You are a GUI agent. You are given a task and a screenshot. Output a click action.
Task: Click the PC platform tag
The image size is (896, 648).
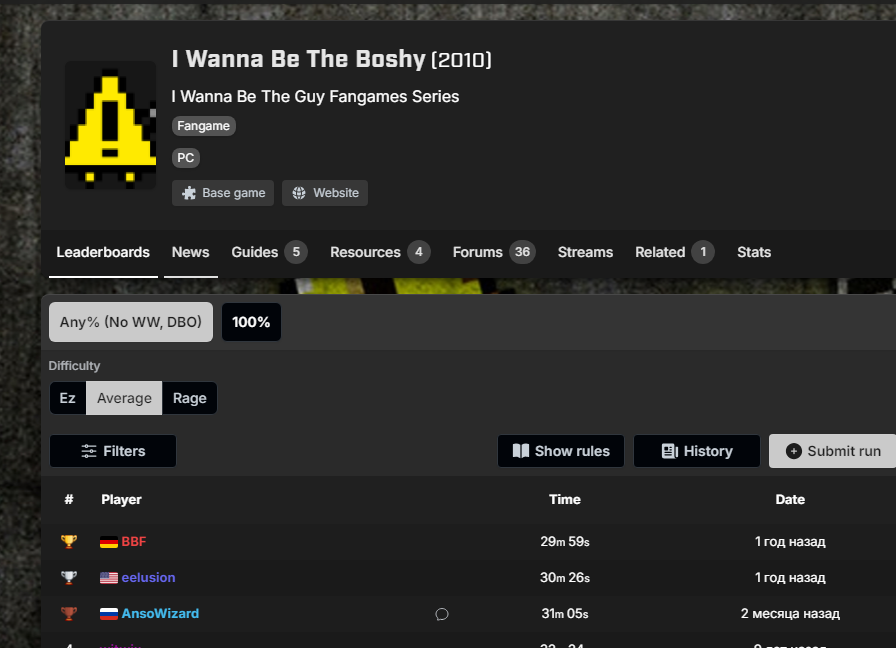[186, 158]
